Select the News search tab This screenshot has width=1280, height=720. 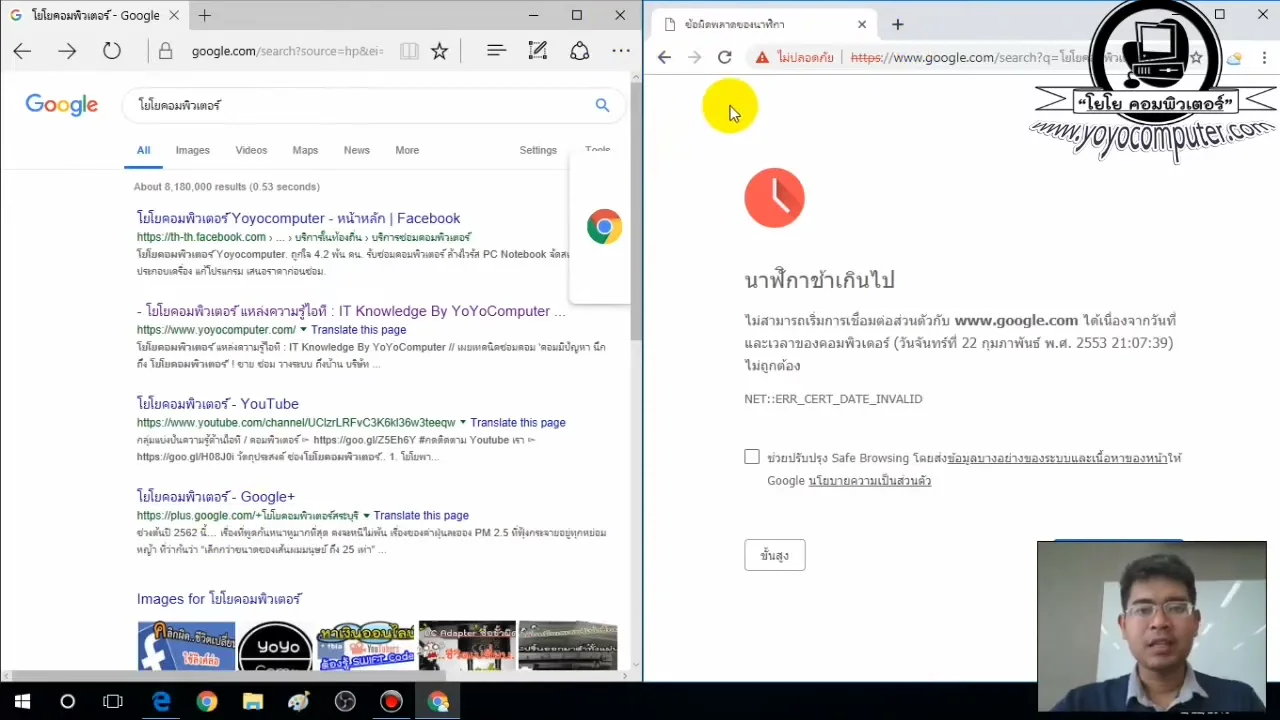click(x=356, y=150)
